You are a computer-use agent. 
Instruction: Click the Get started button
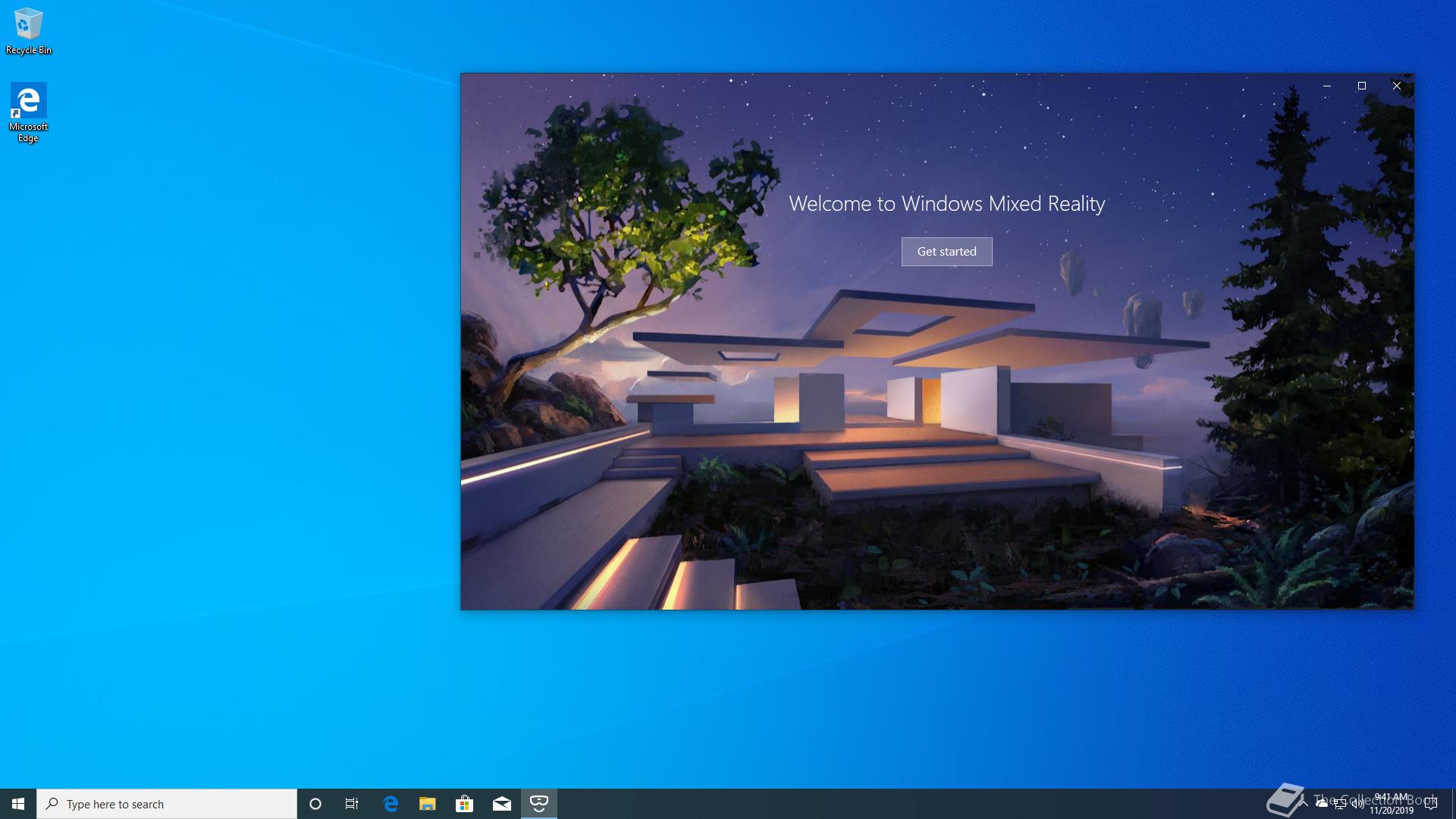(946, 252)
